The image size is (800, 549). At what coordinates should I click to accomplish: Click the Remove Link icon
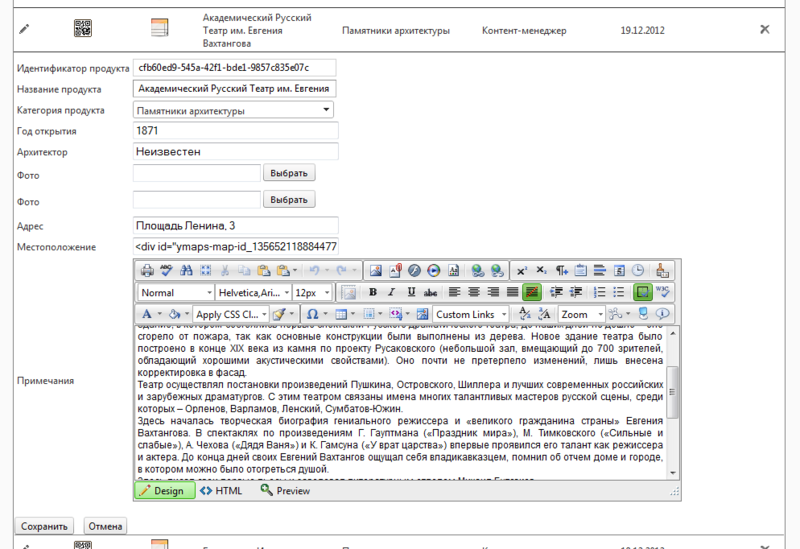tap(497, 270)
